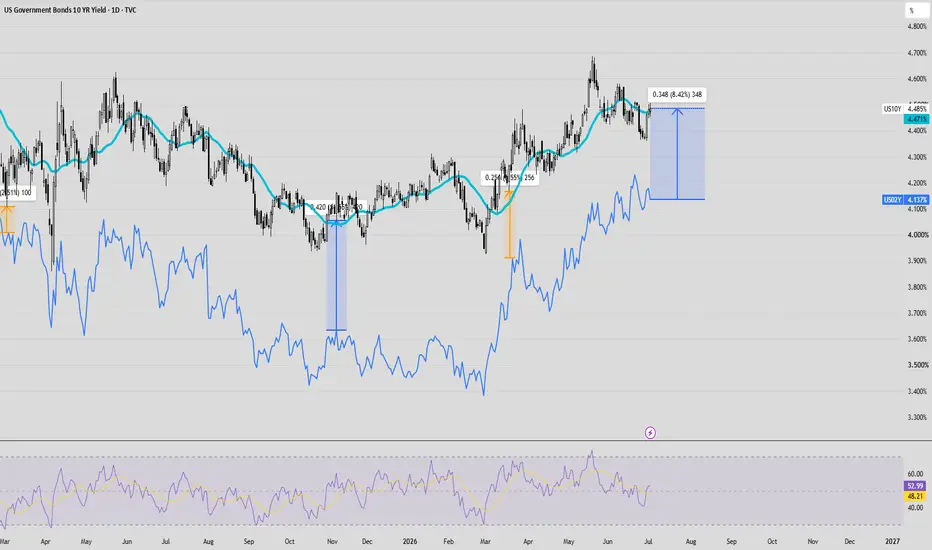Image resolution: width=932 pixels, height=550 pixels.
Task: Click the 4.300% price scale label
Action: 916,157
